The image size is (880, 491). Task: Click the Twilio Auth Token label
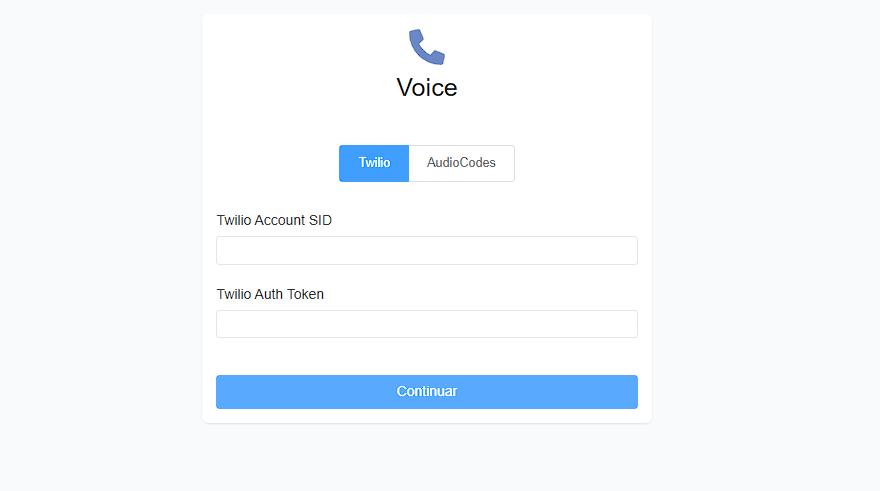coord(270,294)
